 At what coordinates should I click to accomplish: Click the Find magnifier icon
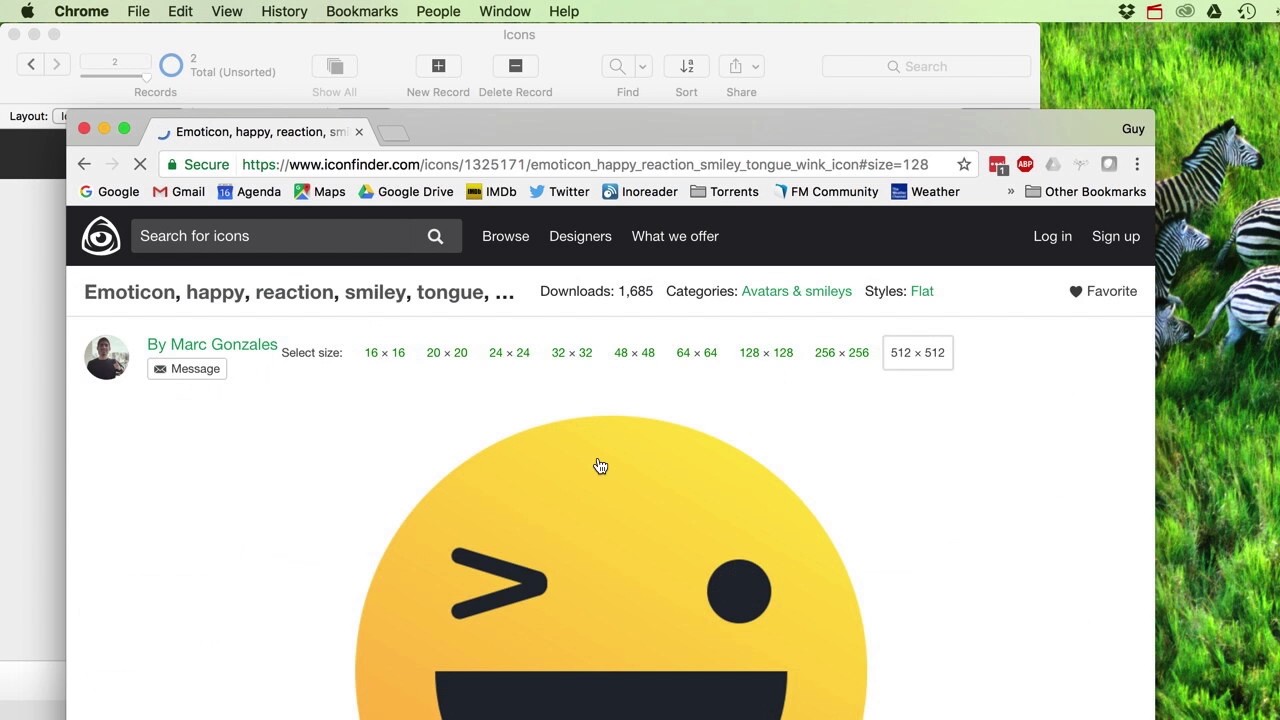tap(617, 66)
